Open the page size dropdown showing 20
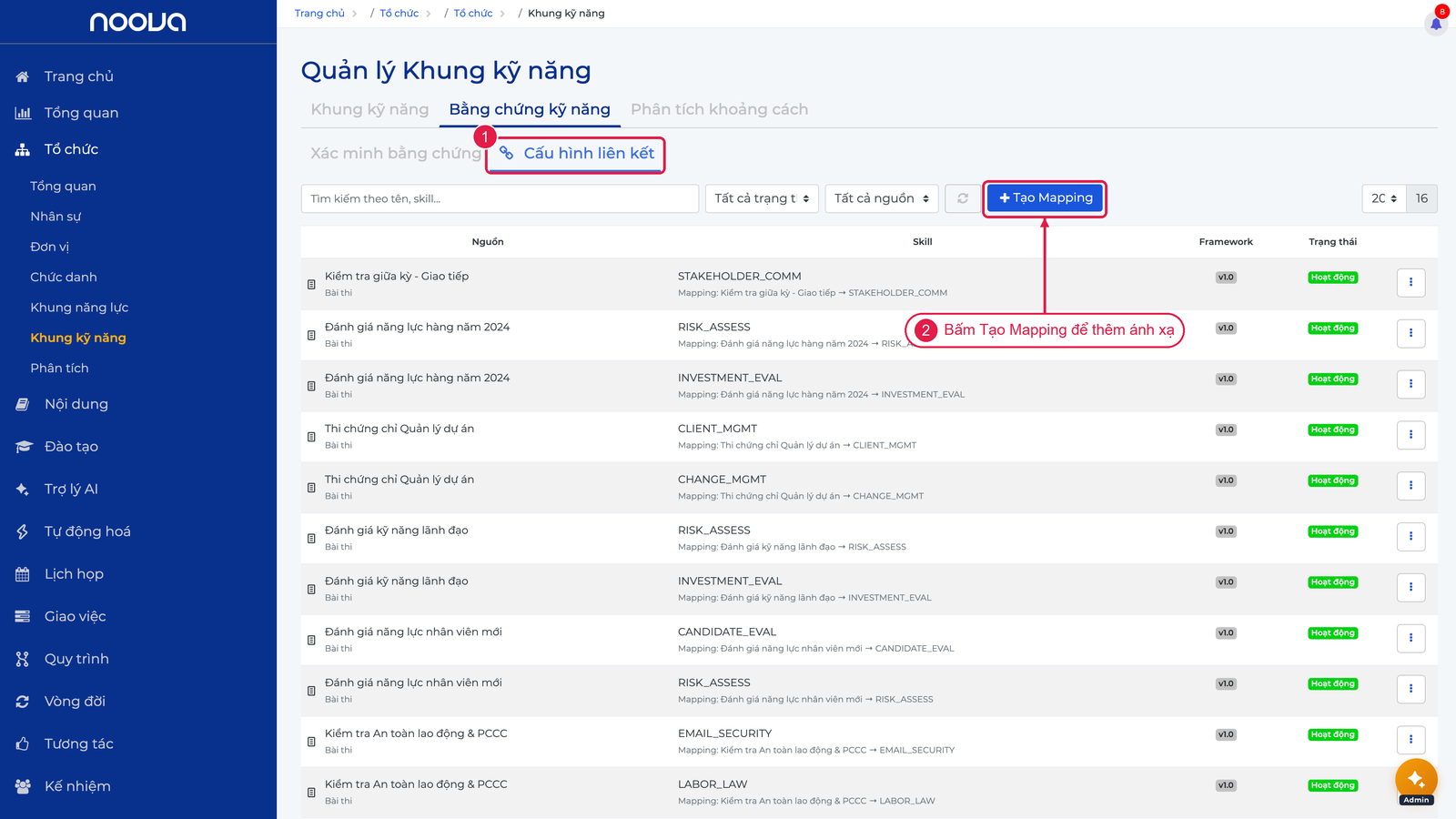 1384,198
